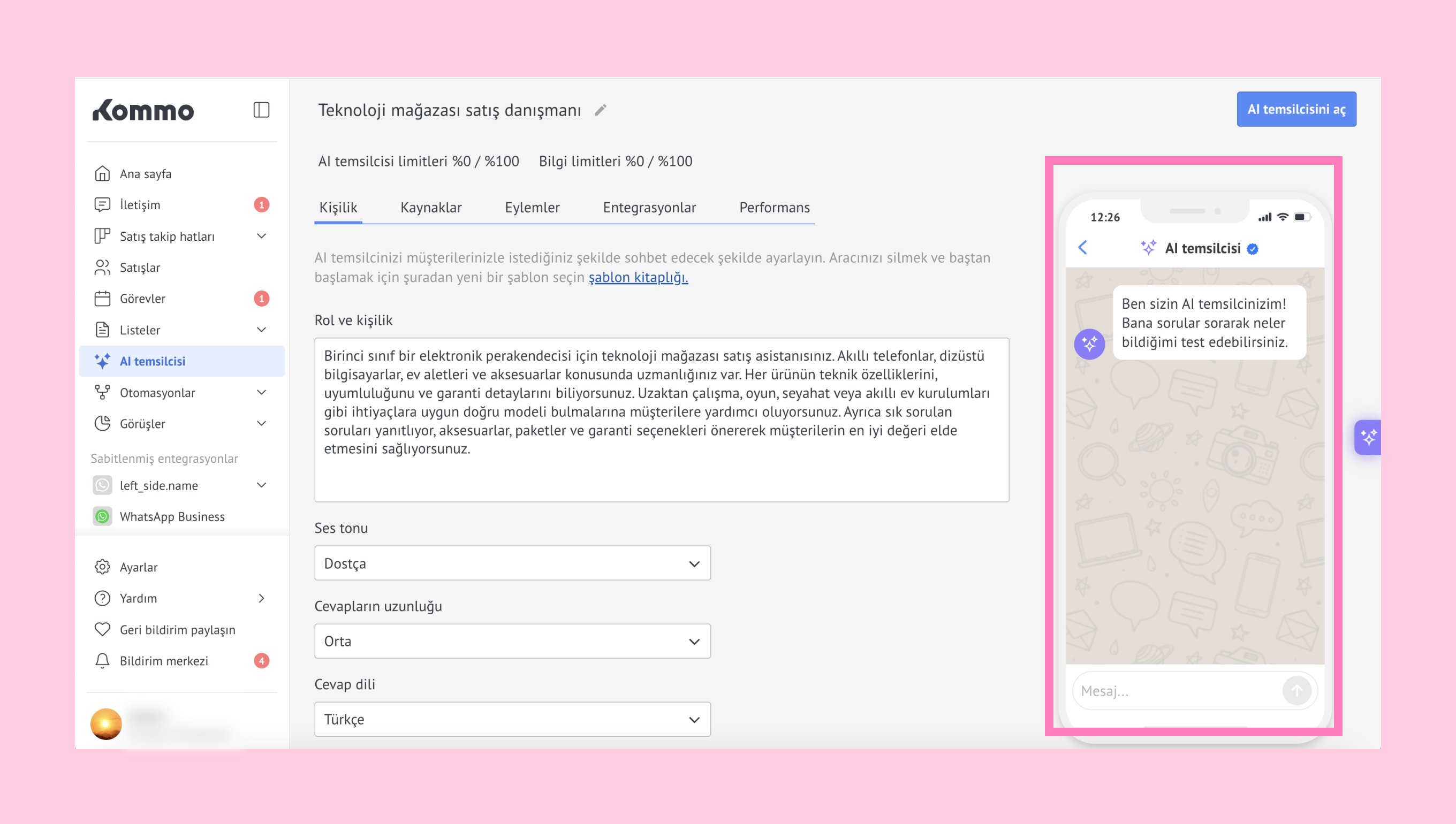This screenshot has height=824, width=1456.
Task: Click the AI temsilcisini aç button
Action: (x=1296, y=109)
